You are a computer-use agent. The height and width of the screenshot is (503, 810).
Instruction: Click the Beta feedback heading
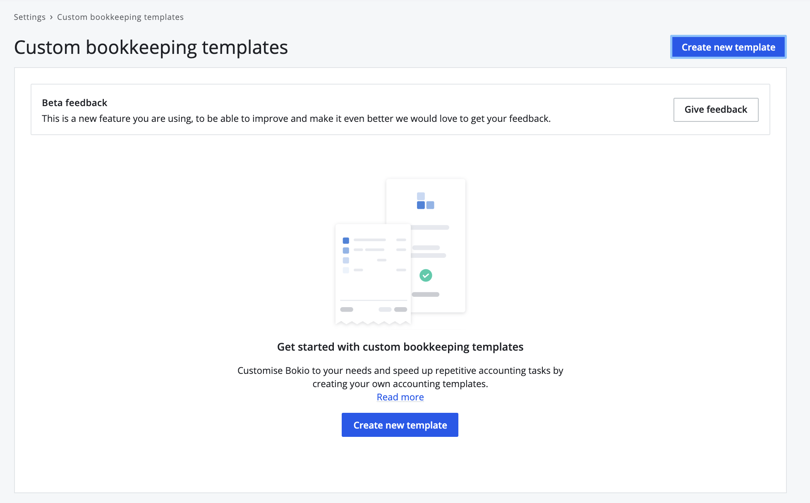tap(74, 102)
